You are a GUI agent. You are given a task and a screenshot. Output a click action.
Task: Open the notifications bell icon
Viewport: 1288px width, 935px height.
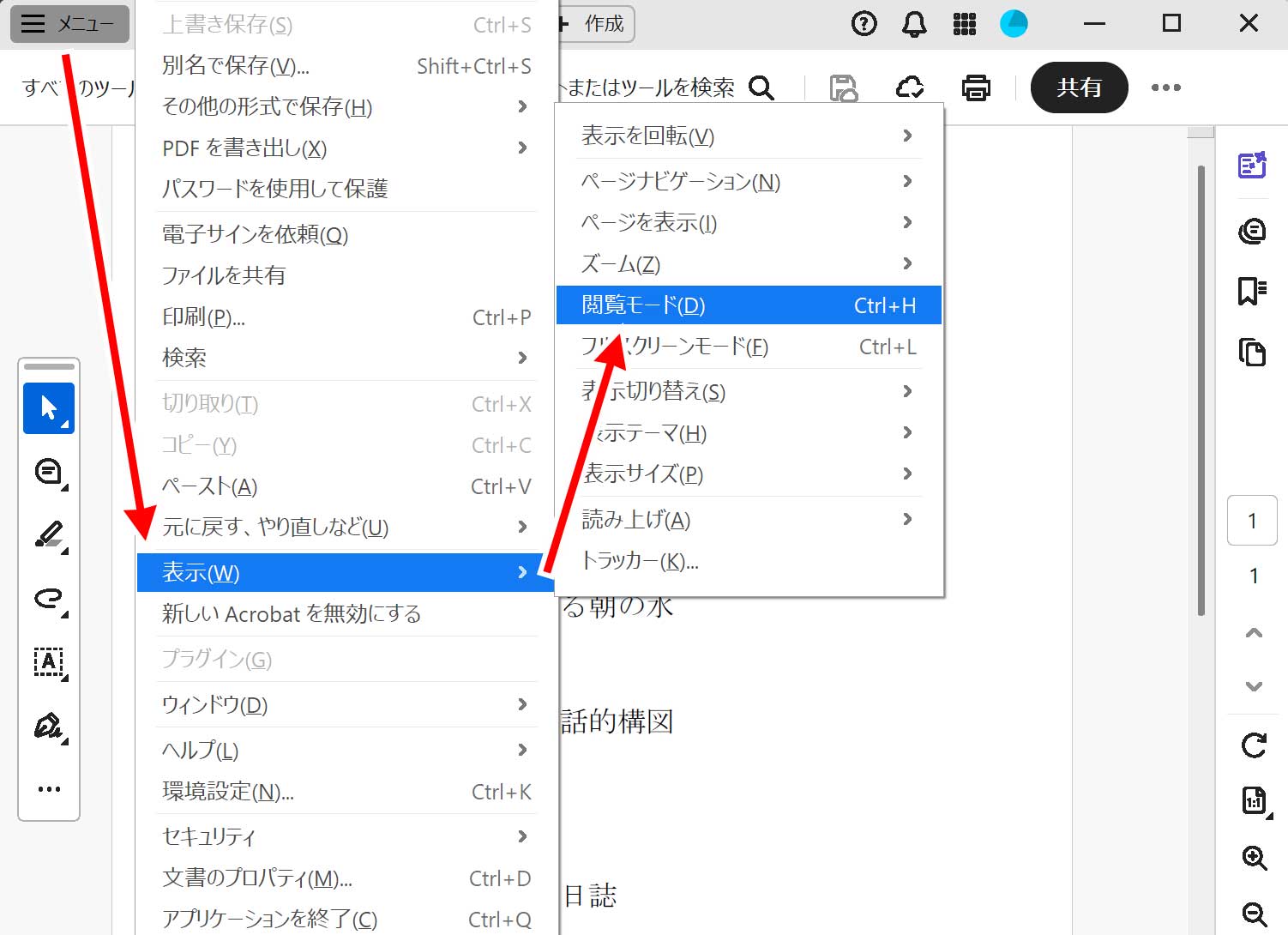(914, 24)
